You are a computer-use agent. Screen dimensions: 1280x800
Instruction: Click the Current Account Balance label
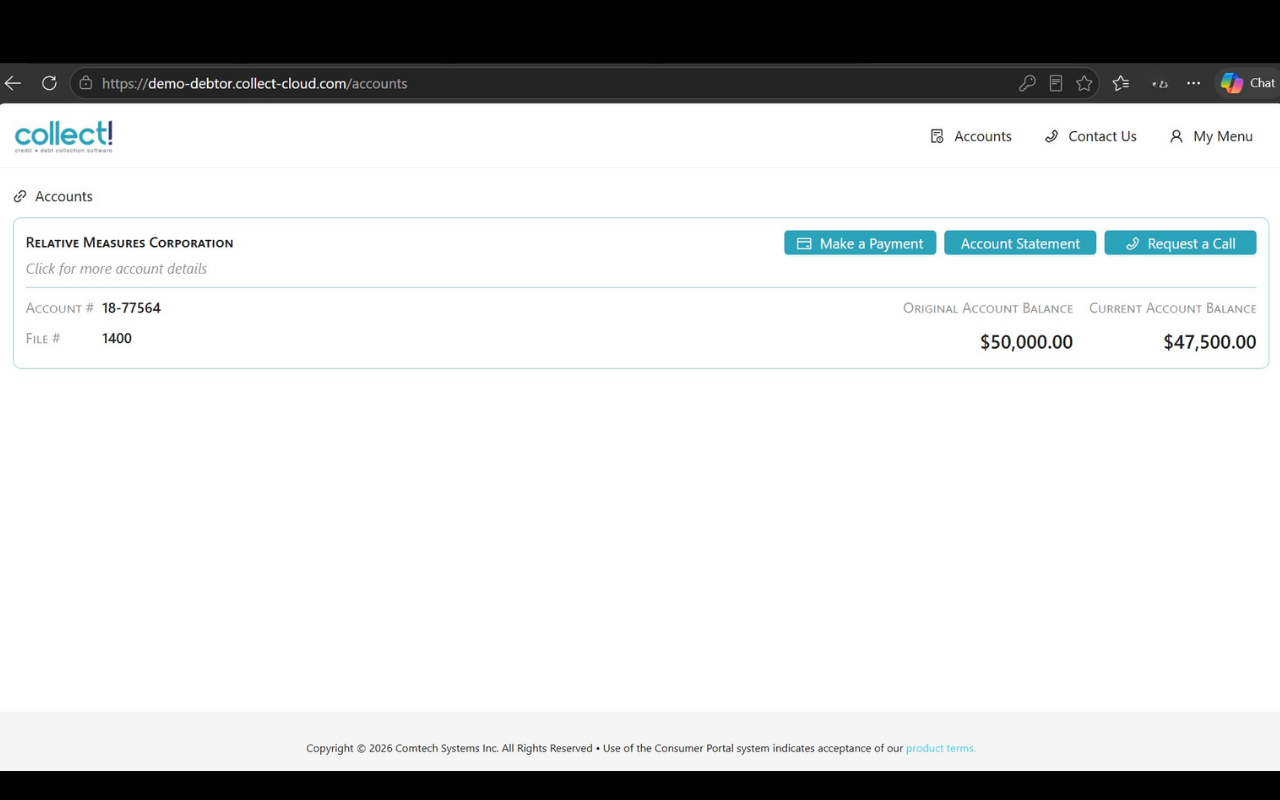1173,308
